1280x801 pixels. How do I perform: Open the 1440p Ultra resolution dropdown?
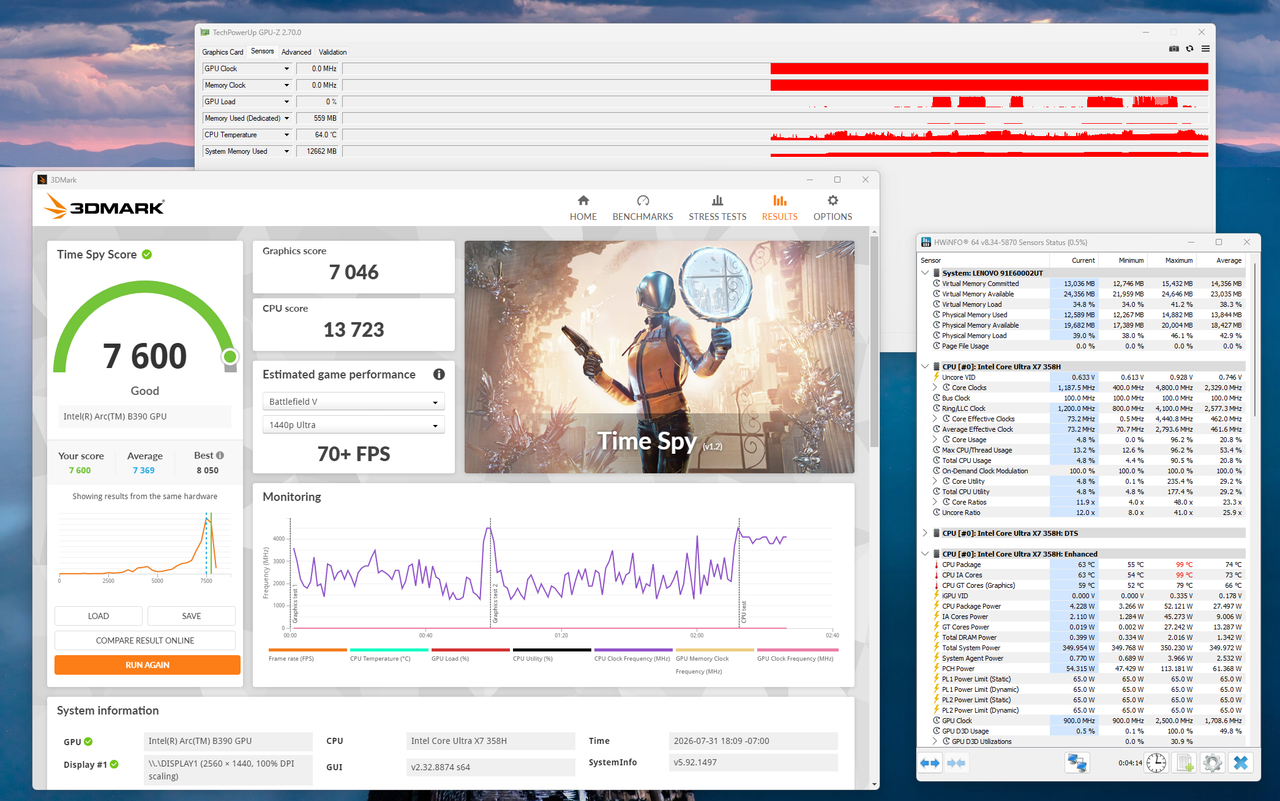tap(354, 426)
